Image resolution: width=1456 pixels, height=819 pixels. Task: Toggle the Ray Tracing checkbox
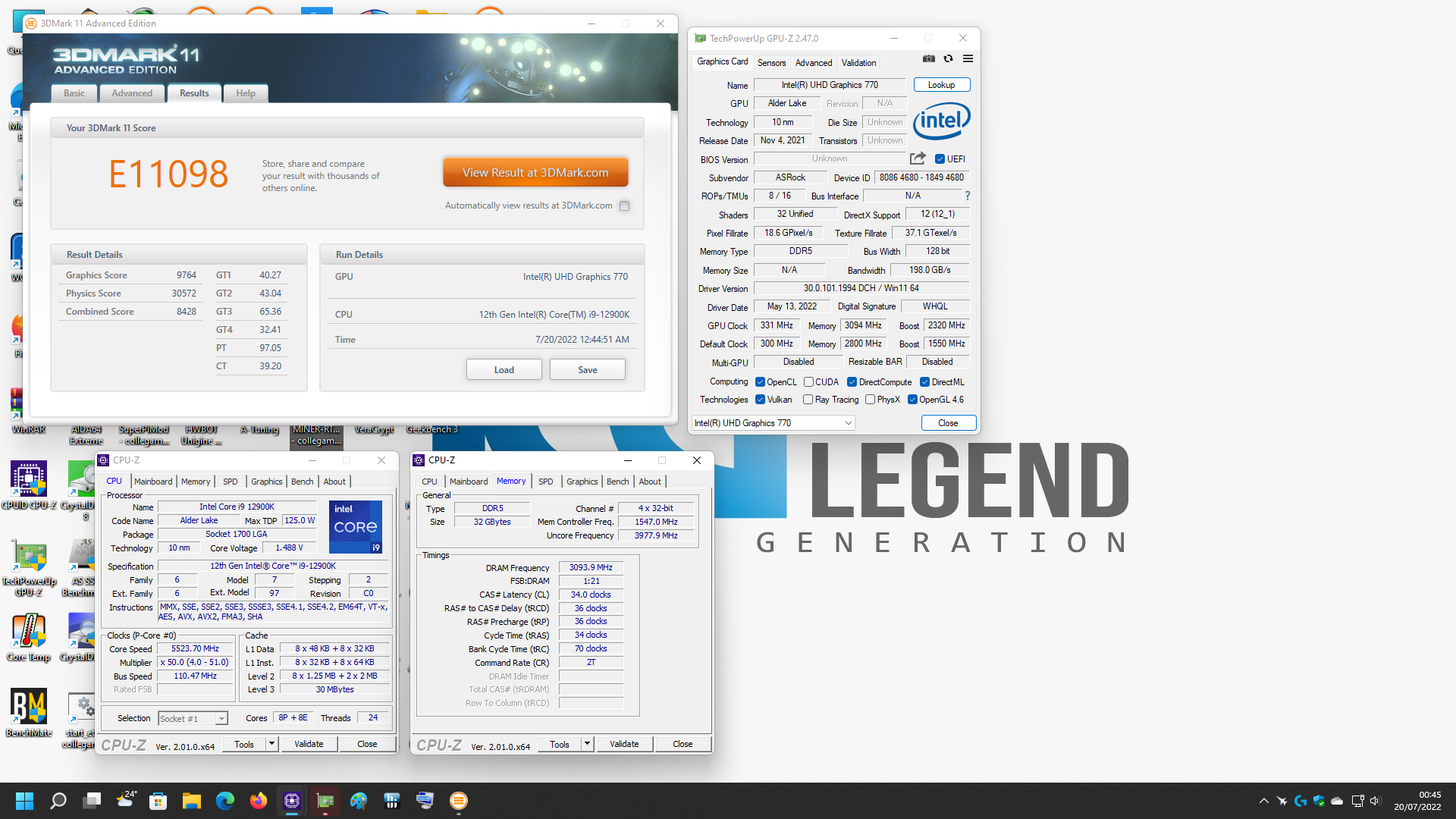pos(808,400)
